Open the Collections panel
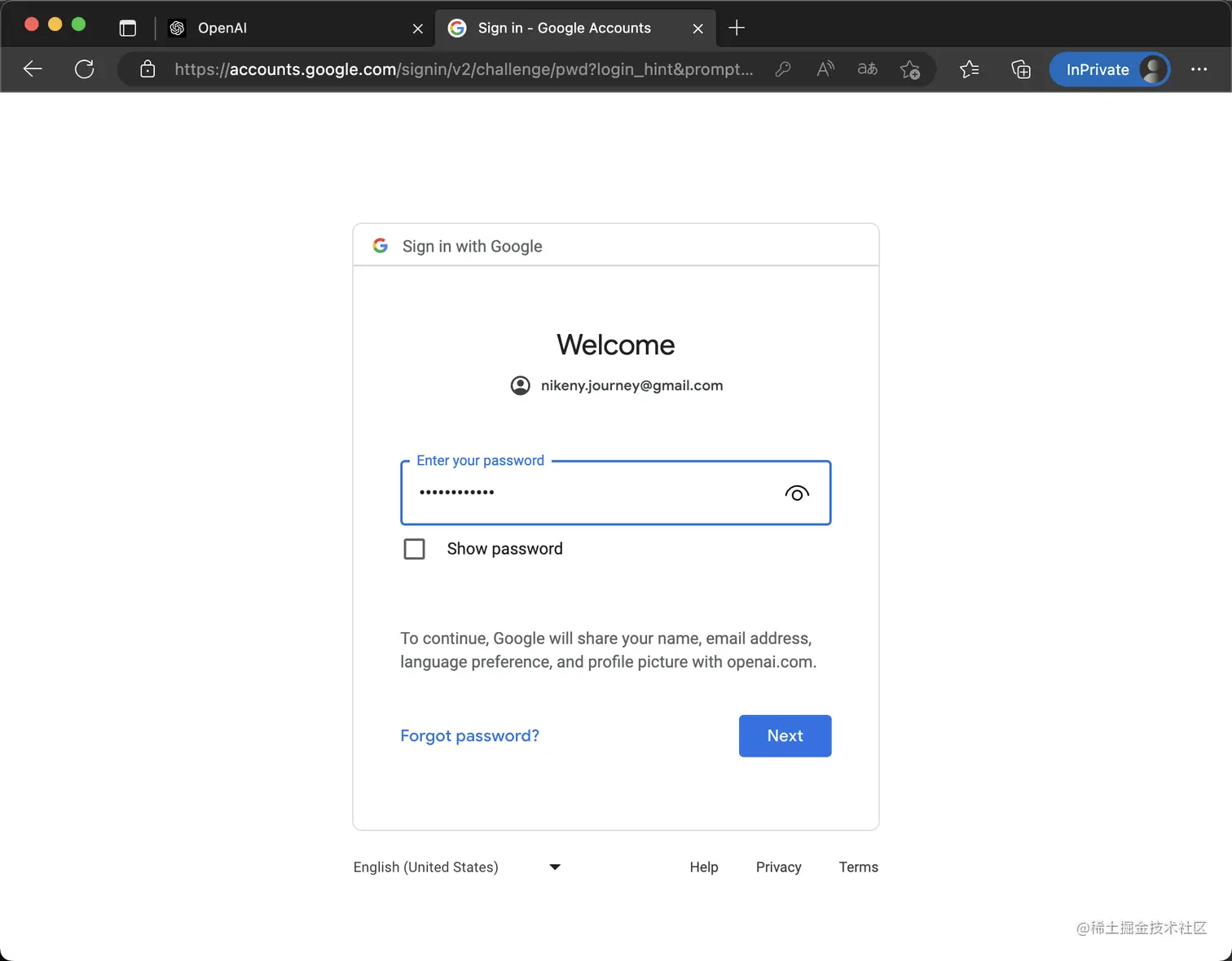Viewport: 1232px width, 961px height. pyautogui.click(x=1021, y=69)
